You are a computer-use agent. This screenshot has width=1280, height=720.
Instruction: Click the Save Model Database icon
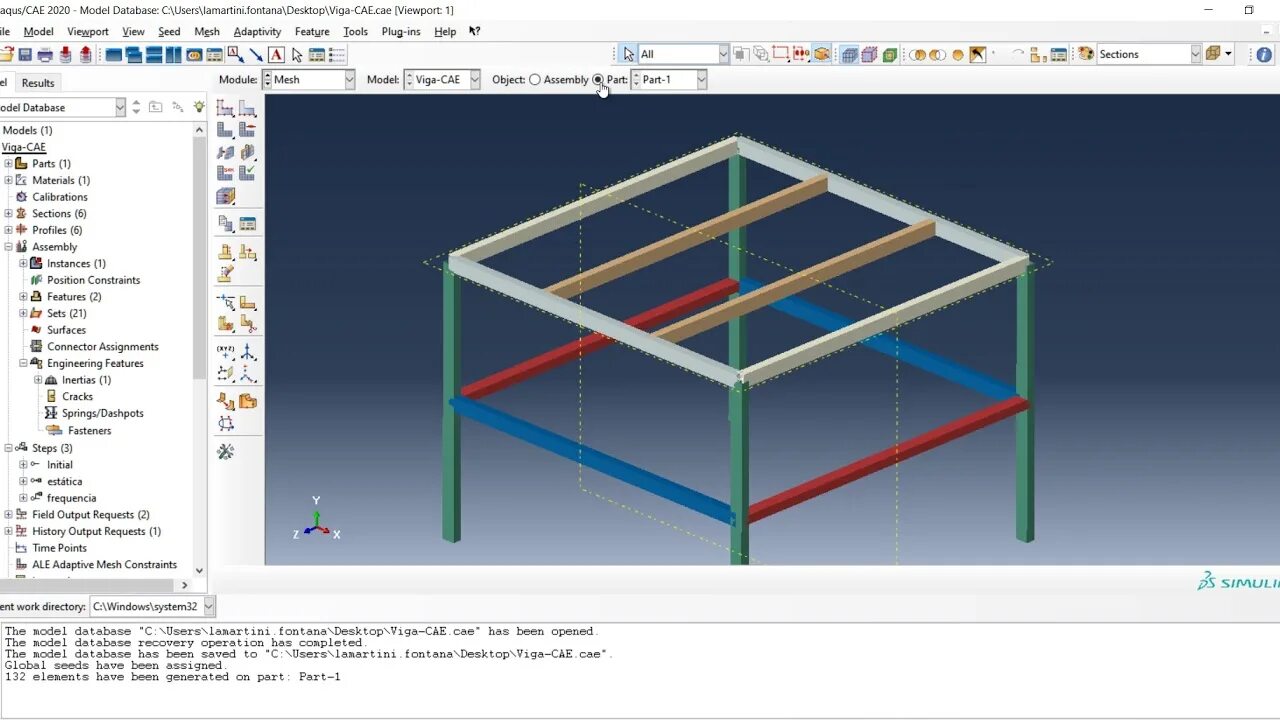[25, 55]
